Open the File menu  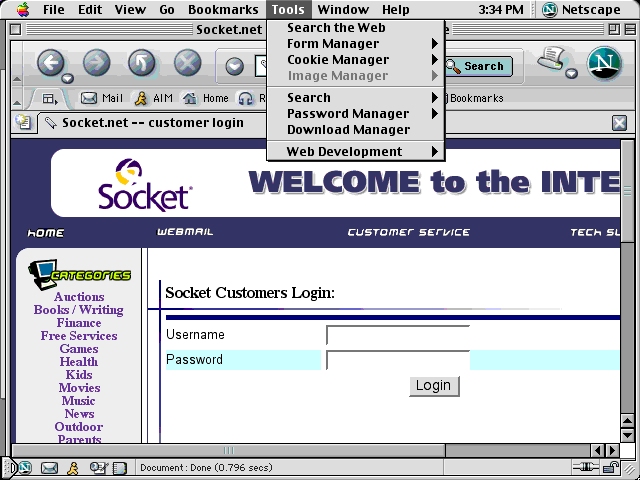pyautogui.click(x=53, y=9)
